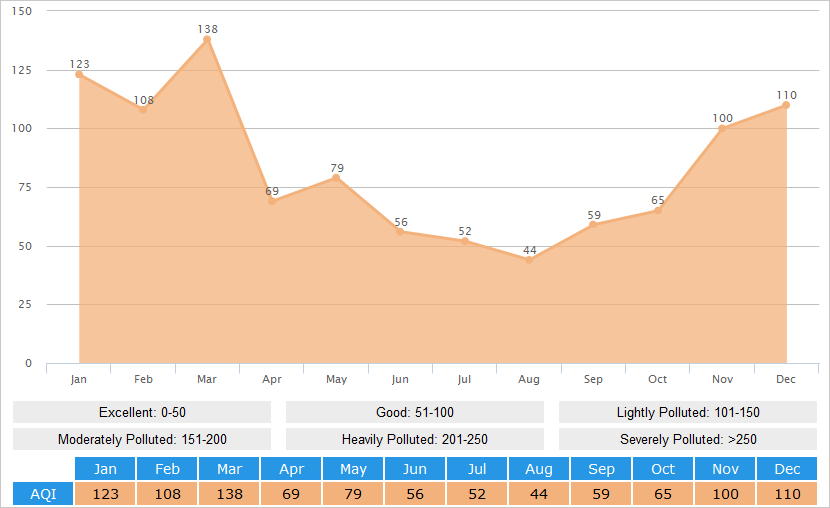830x508 pixels.
Task: Select the 'Severely Polluted: >250' legend box
Action: (688, 439)
